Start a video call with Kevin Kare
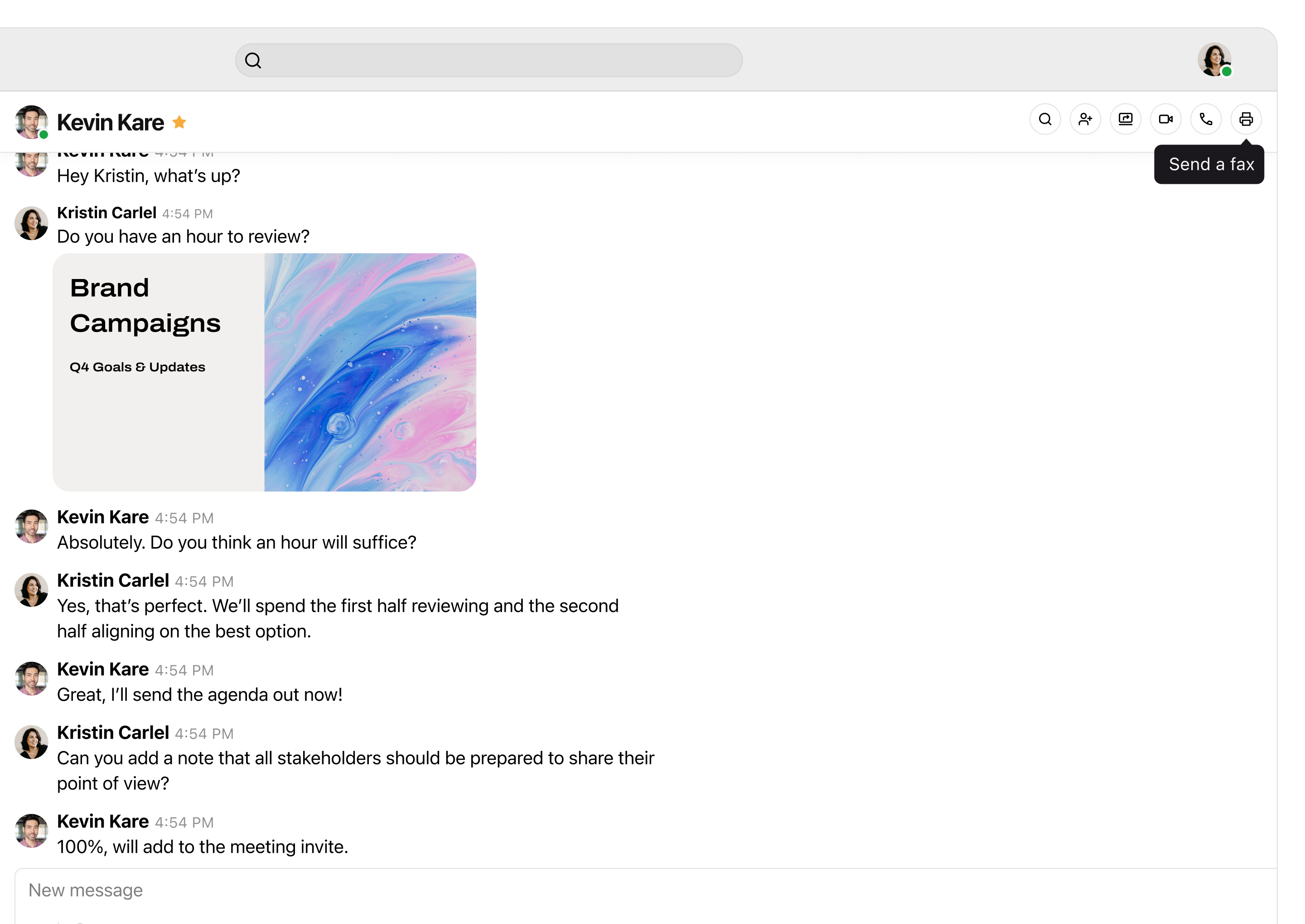Screen dimensions: 1305x924 pyautogui.click(x=1165, y=120)
